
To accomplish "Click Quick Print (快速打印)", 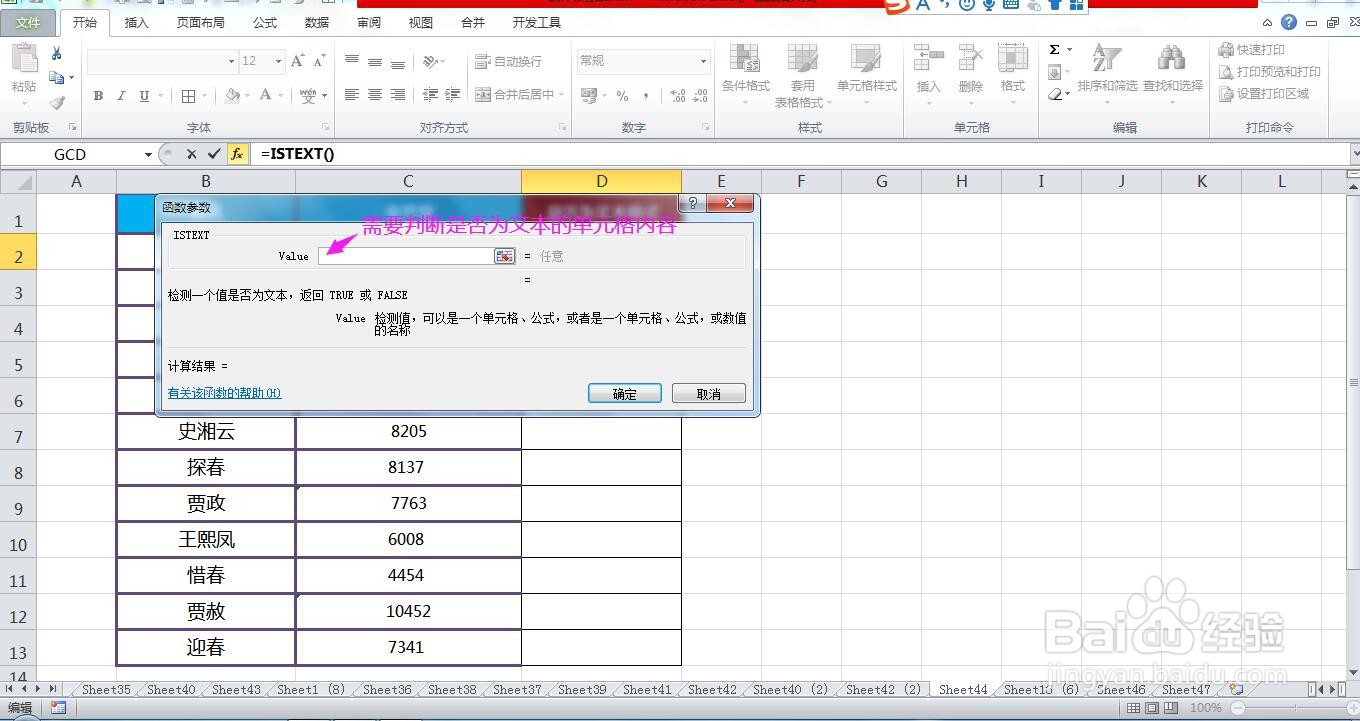I will (x=1251, y=50).
